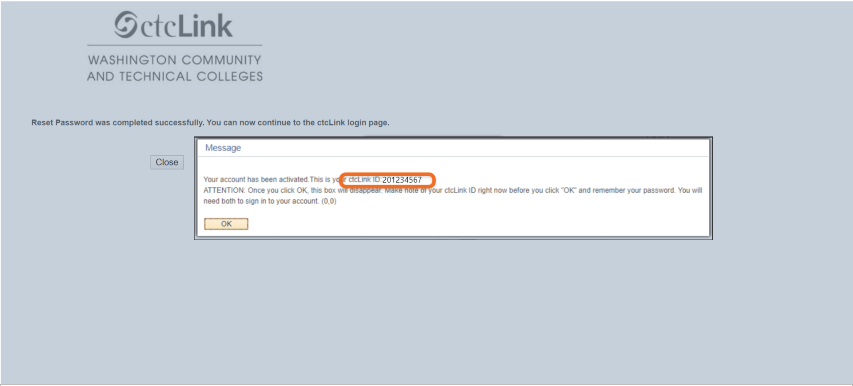Select the ctcLink ID number 201234567
This screenshot has height=386, width=853.
pyautogui.click(x=402, y=180)
